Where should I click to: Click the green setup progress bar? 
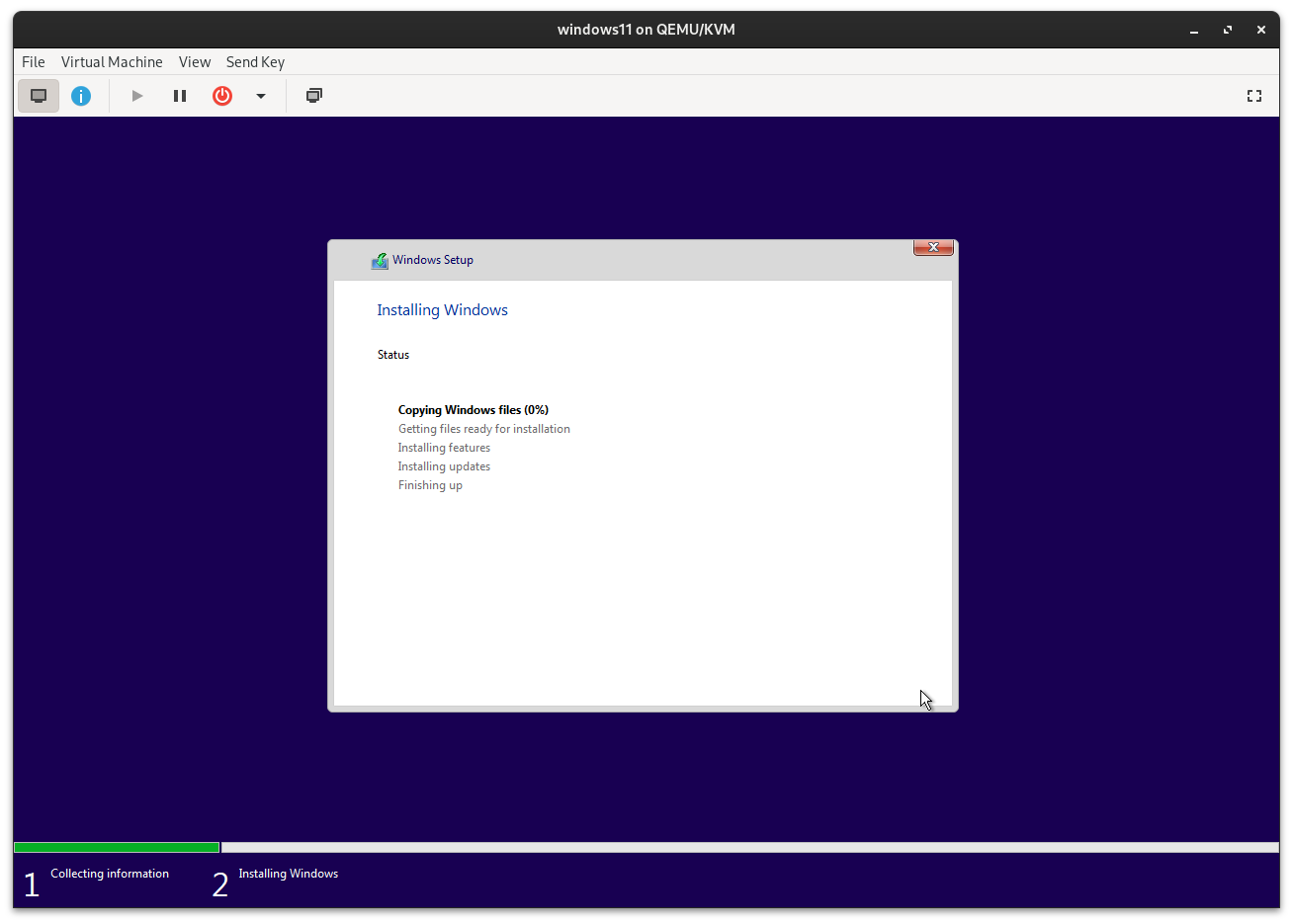click(x=117, y=847)
